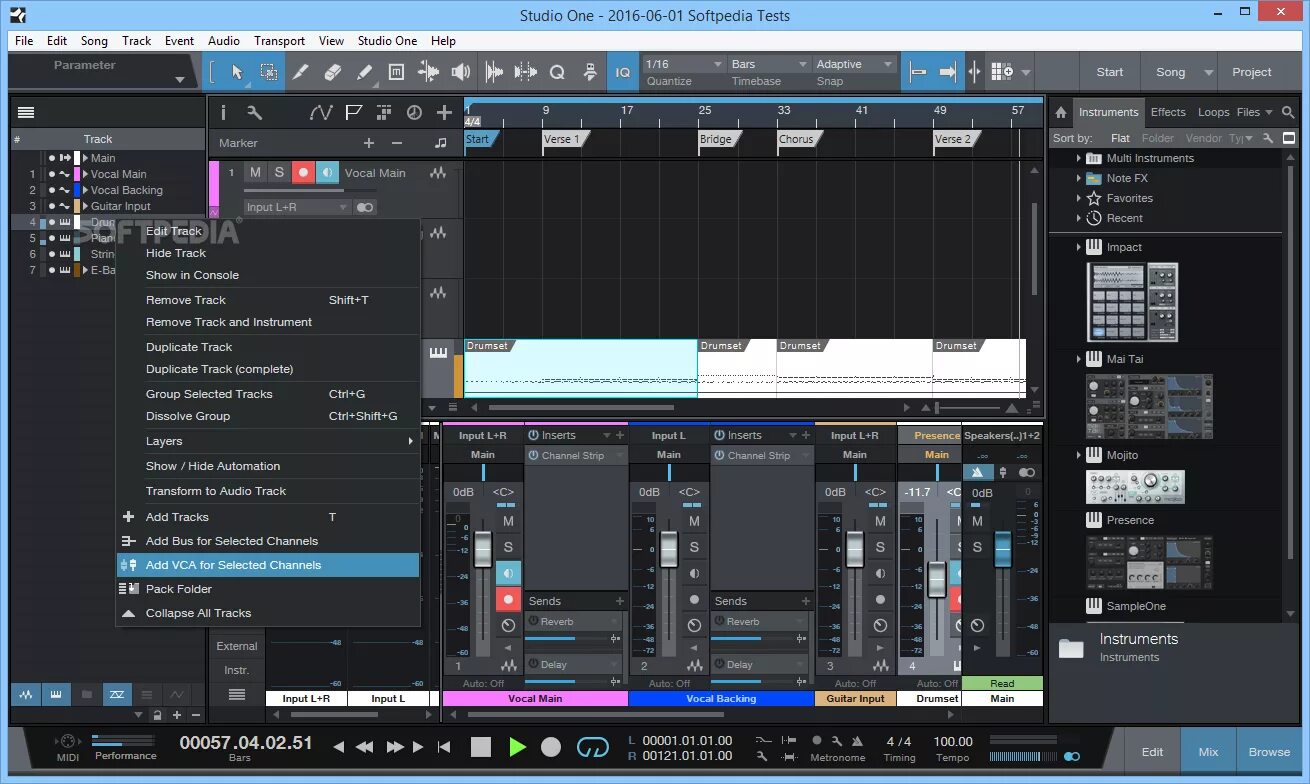1310x784 pixels.
Task: Expand Note FX folder
Action: pos(1079,178)
